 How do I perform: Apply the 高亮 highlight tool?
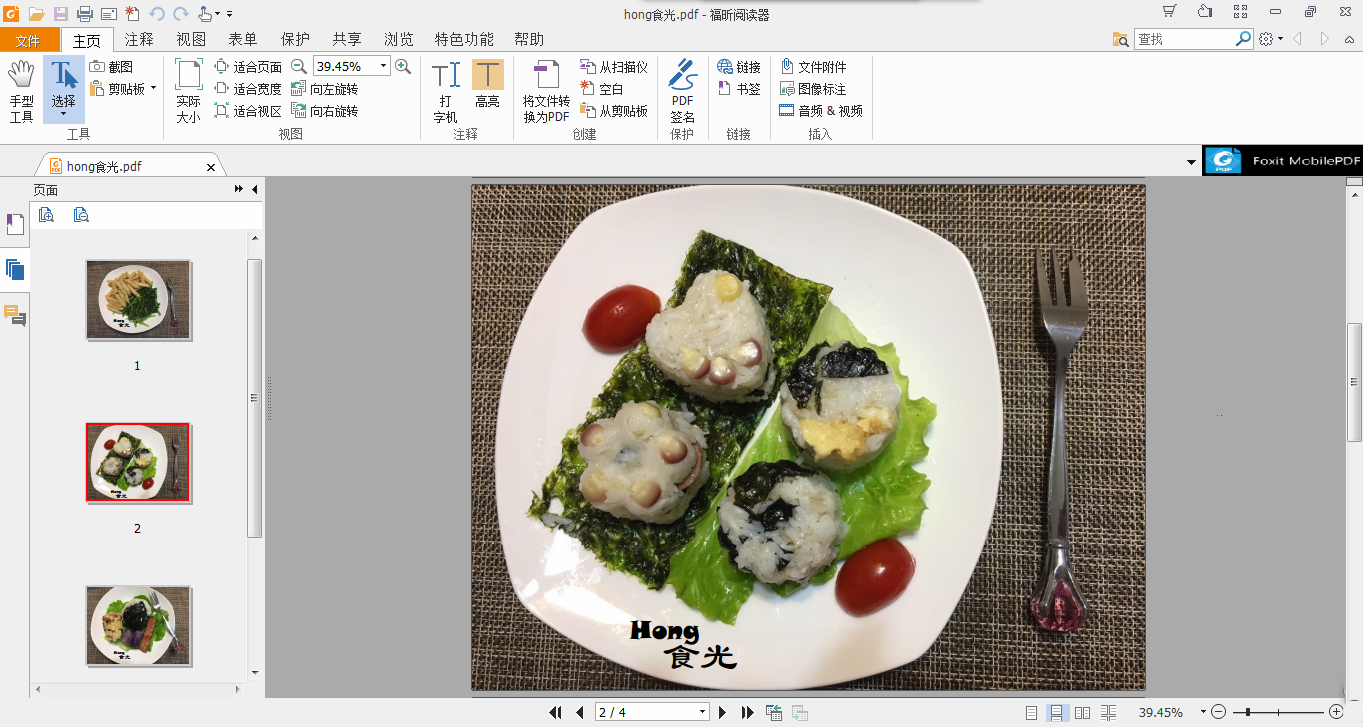tap(487, 88)
